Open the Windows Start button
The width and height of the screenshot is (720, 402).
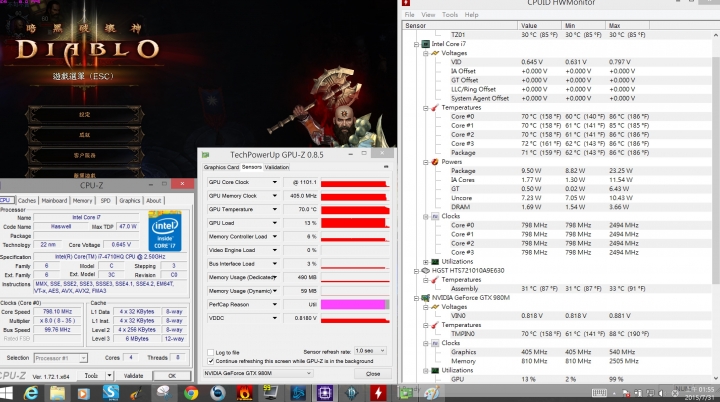point(6,393)
